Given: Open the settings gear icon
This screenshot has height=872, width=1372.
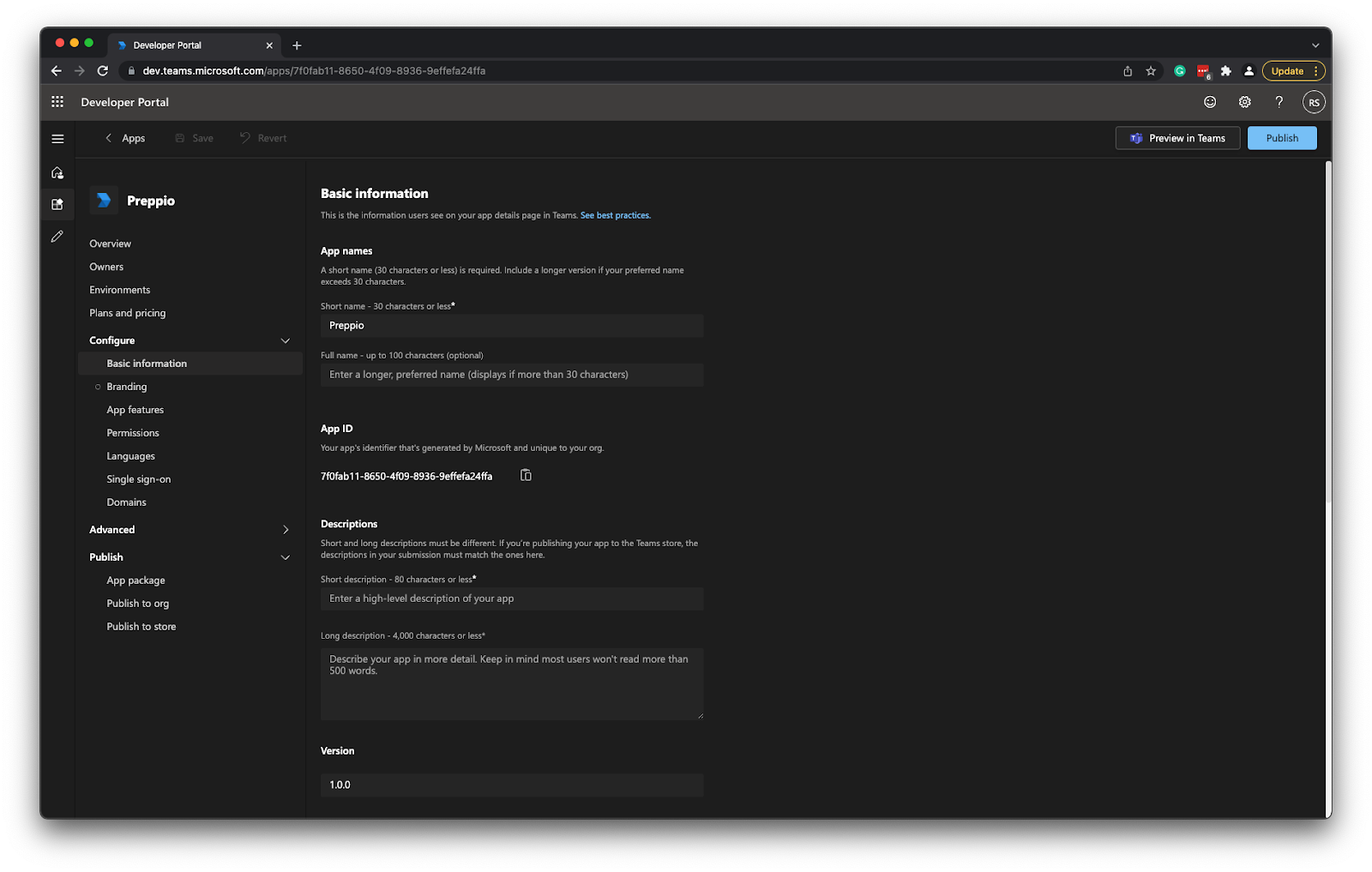Looking at the screenshot, I should [x=1244, y=101].
